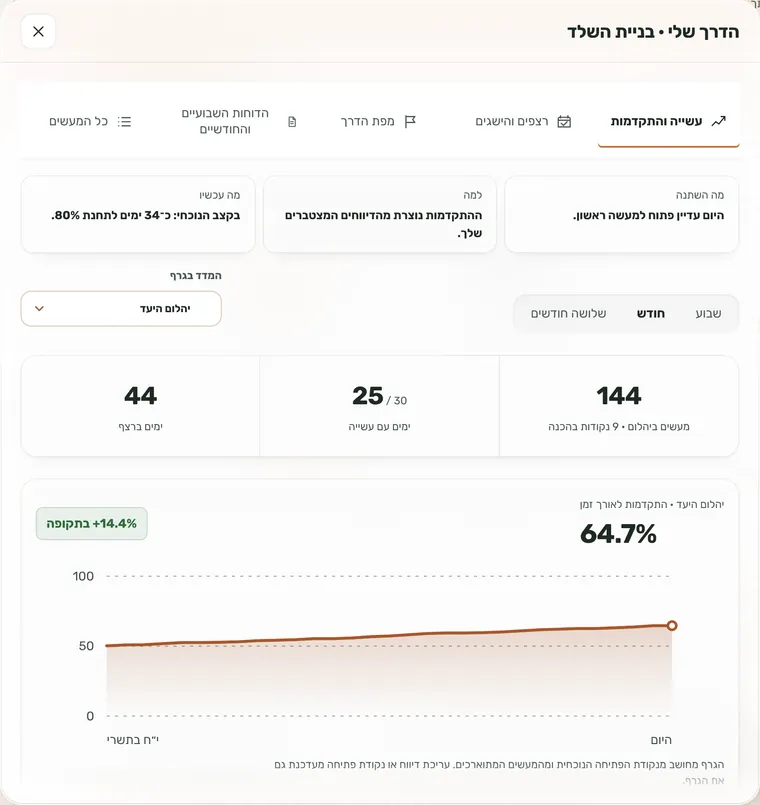The height and width of the screenshot is (805, 760).
Task: Click the trending-up arrow icon on עשייה והתקדמות tab
Action: tap(718, 121)
